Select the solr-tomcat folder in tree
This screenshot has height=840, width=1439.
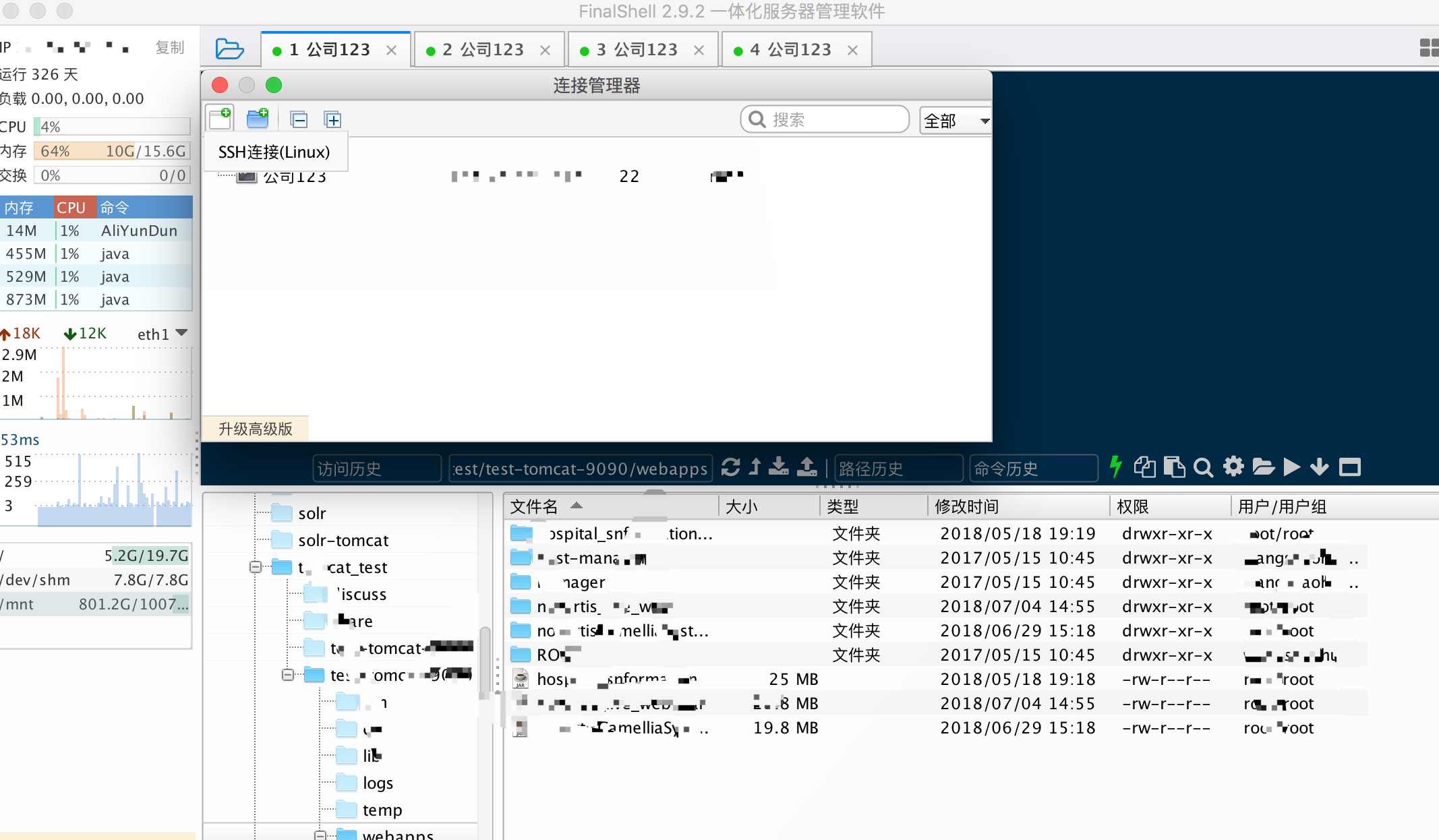click(343, 540)
